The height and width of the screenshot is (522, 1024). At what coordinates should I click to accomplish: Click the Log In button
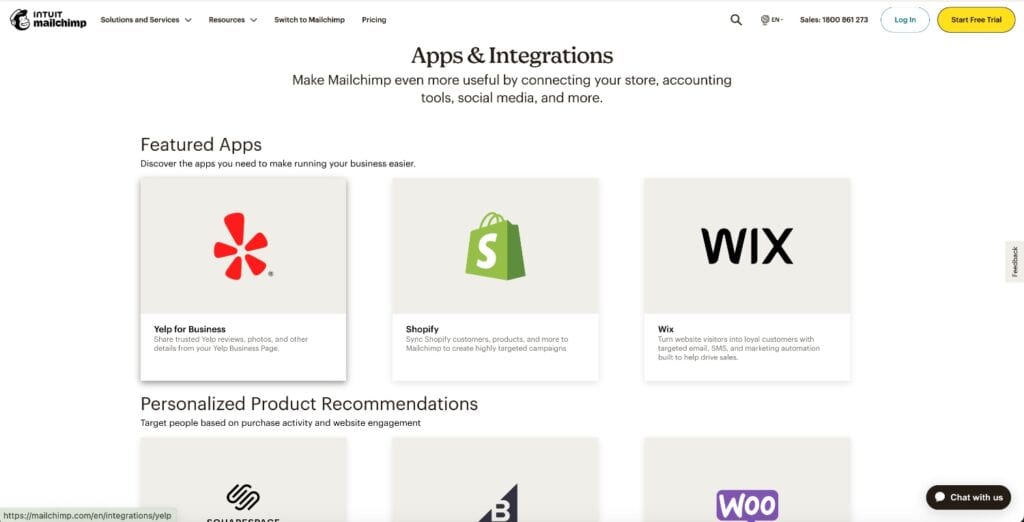click(904, 20)
